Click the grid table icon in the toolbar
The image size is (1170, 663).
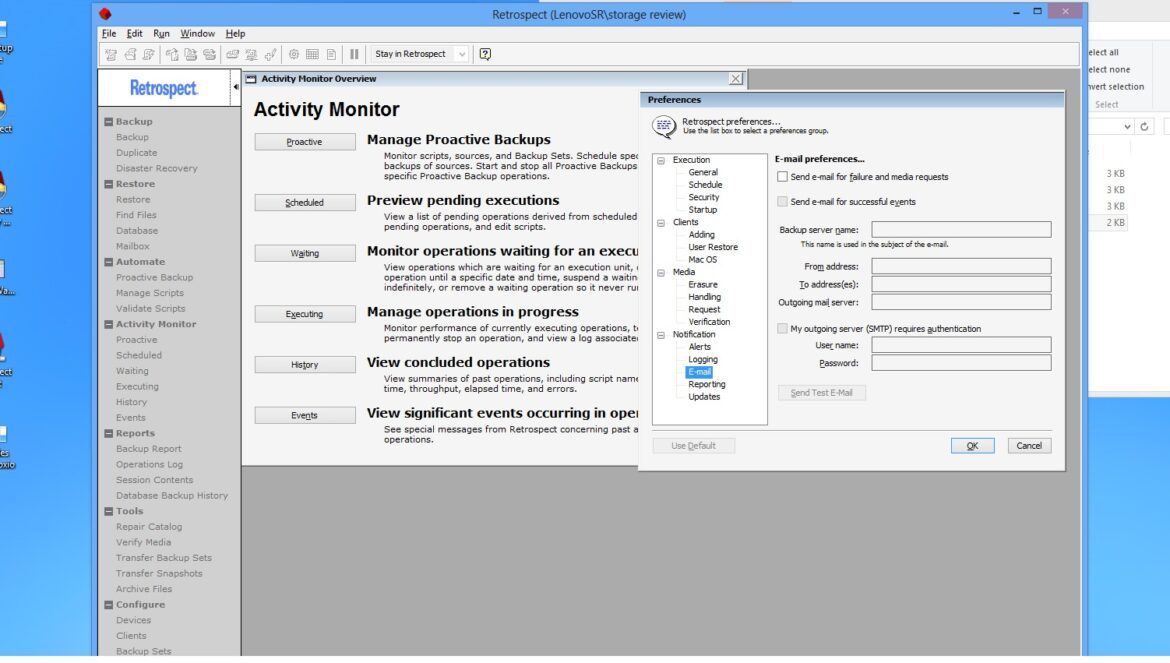coord(313,54)
